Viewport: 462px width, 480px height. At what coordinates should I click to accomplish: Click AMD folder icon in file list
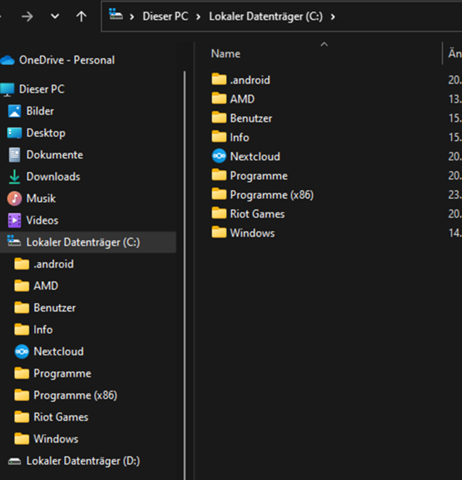pos(219,98)
